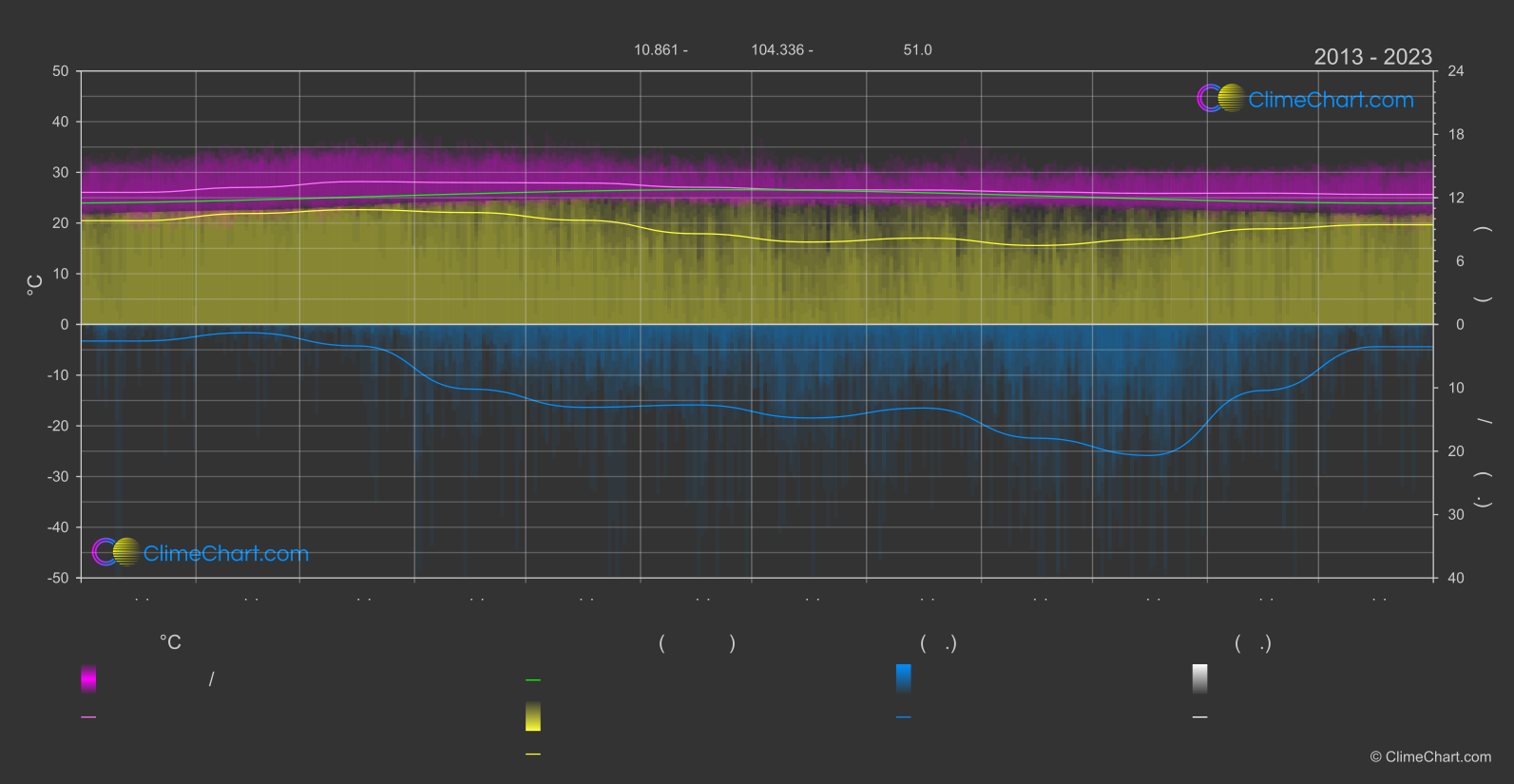1514x784 pixels.
Task: Select the white gradient legend swatch
Action: [x=1200, y=679]
